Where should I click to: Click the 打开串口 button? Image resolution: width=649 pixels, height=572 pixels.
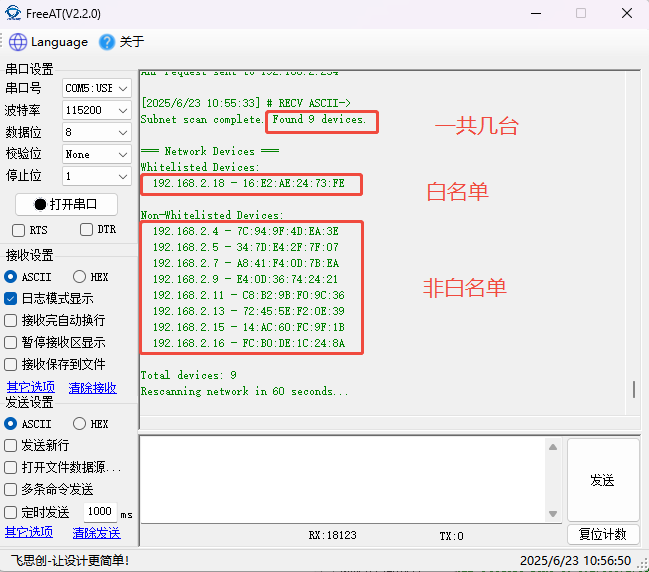[x=66, y=204]
